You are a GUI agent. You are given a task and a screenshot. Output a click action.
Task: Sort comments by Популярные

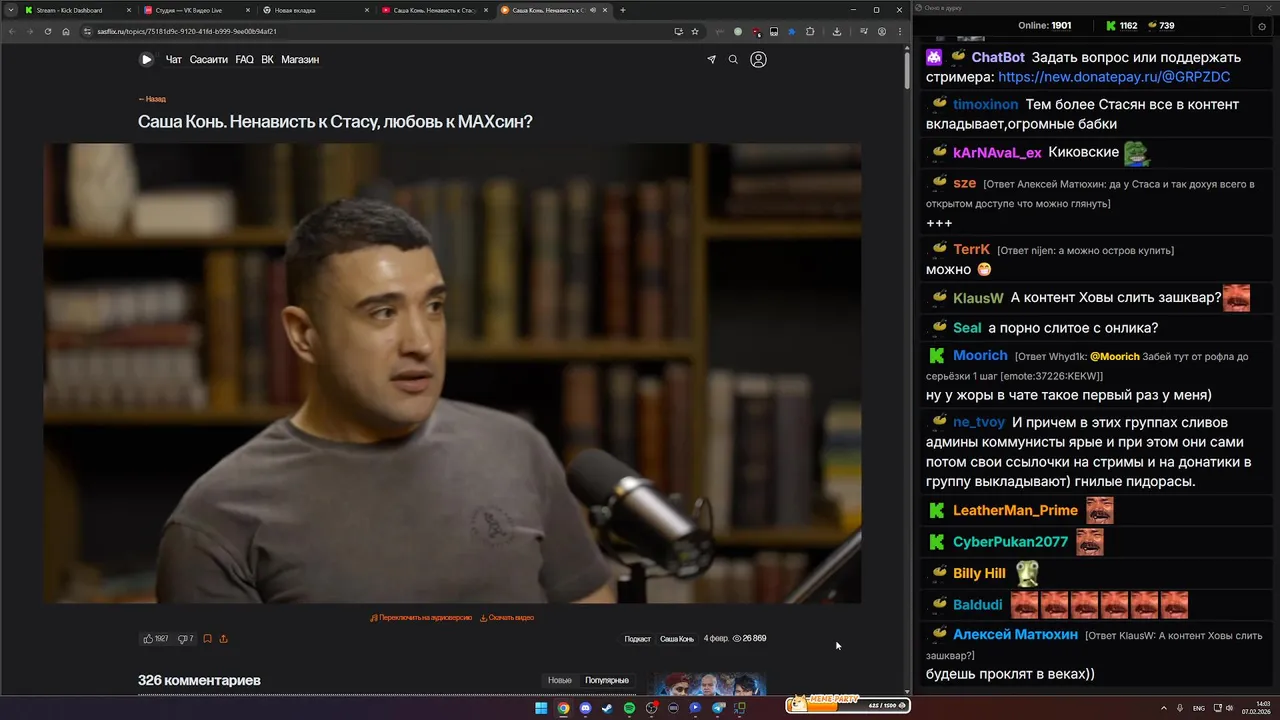(x=607, y=681)
